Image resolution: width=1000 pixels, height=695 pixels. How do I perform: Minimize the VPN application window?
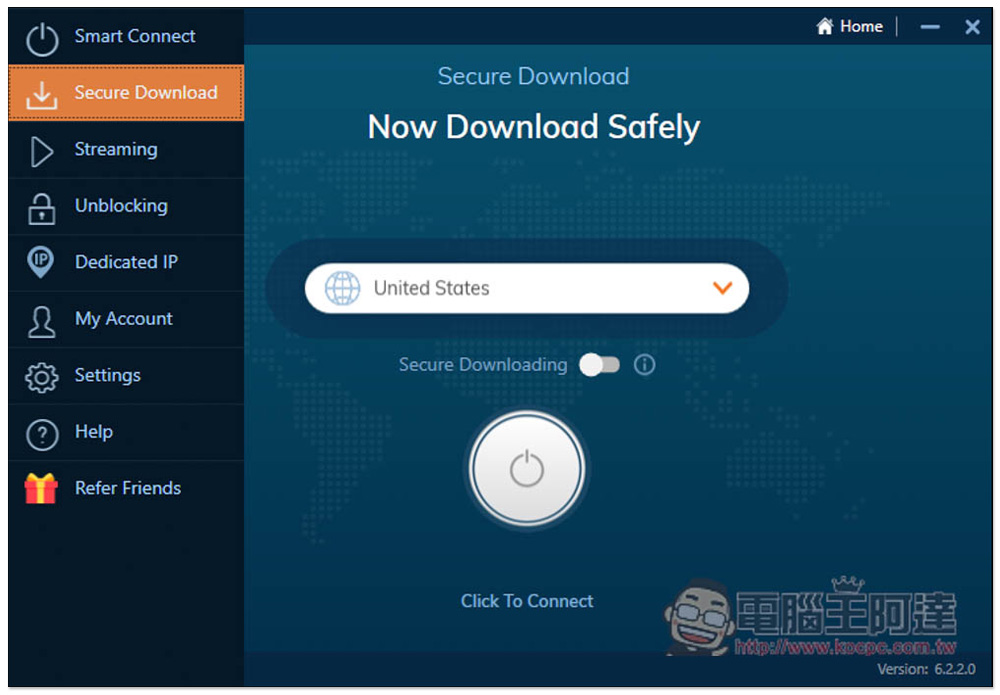[x=930, y=28]
